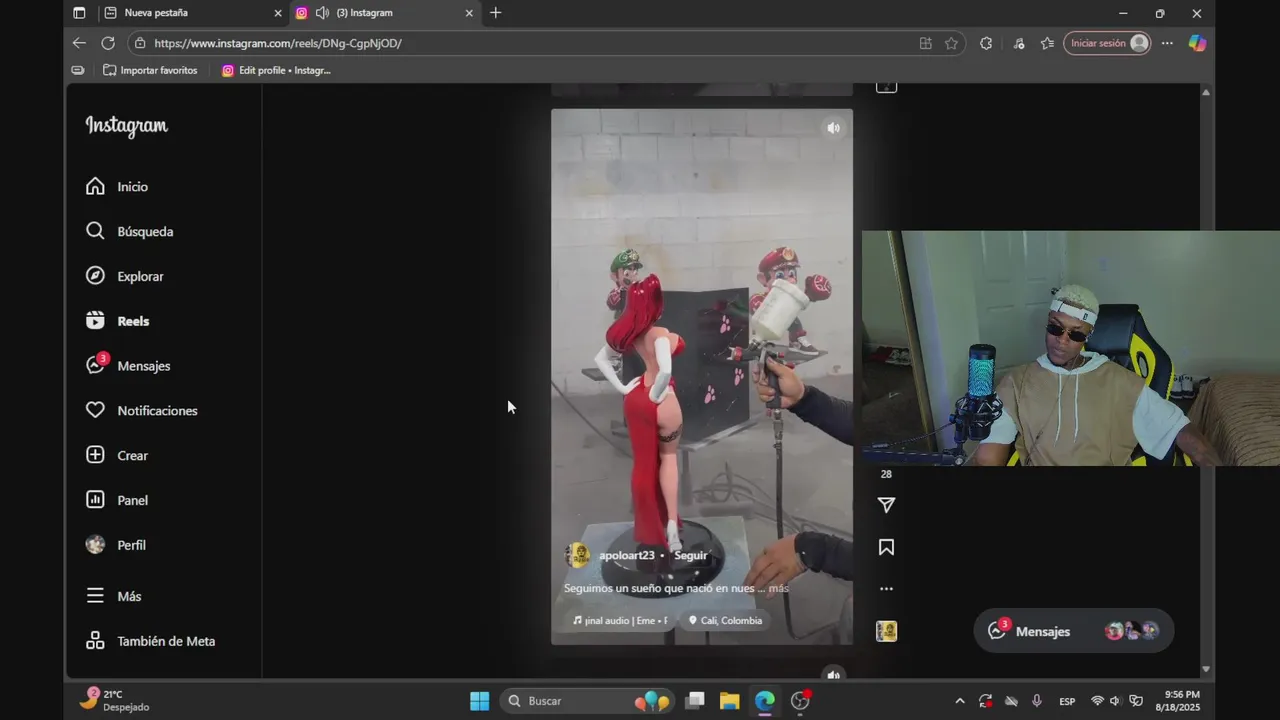The image size is (1280, 720).
Task: Add page to favorites star
Action: click(951, 43)
